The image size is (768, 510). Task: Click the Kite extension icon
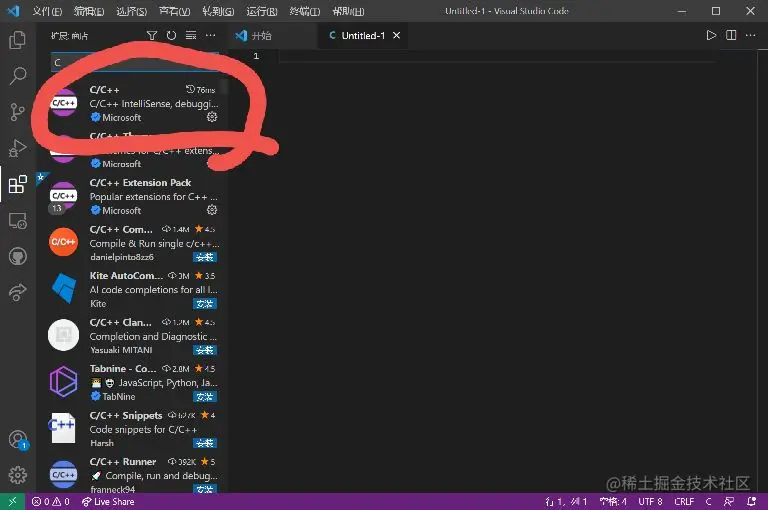64,289
